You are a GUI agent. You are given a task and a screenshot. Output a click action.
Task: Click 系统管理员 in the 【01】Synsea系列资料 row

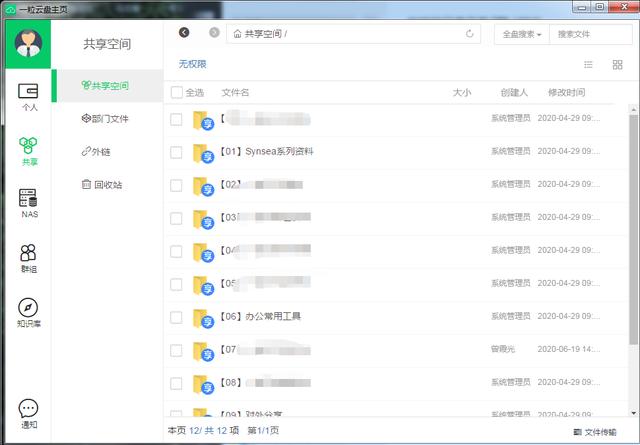pyautogui.click(x=511, y=151)
